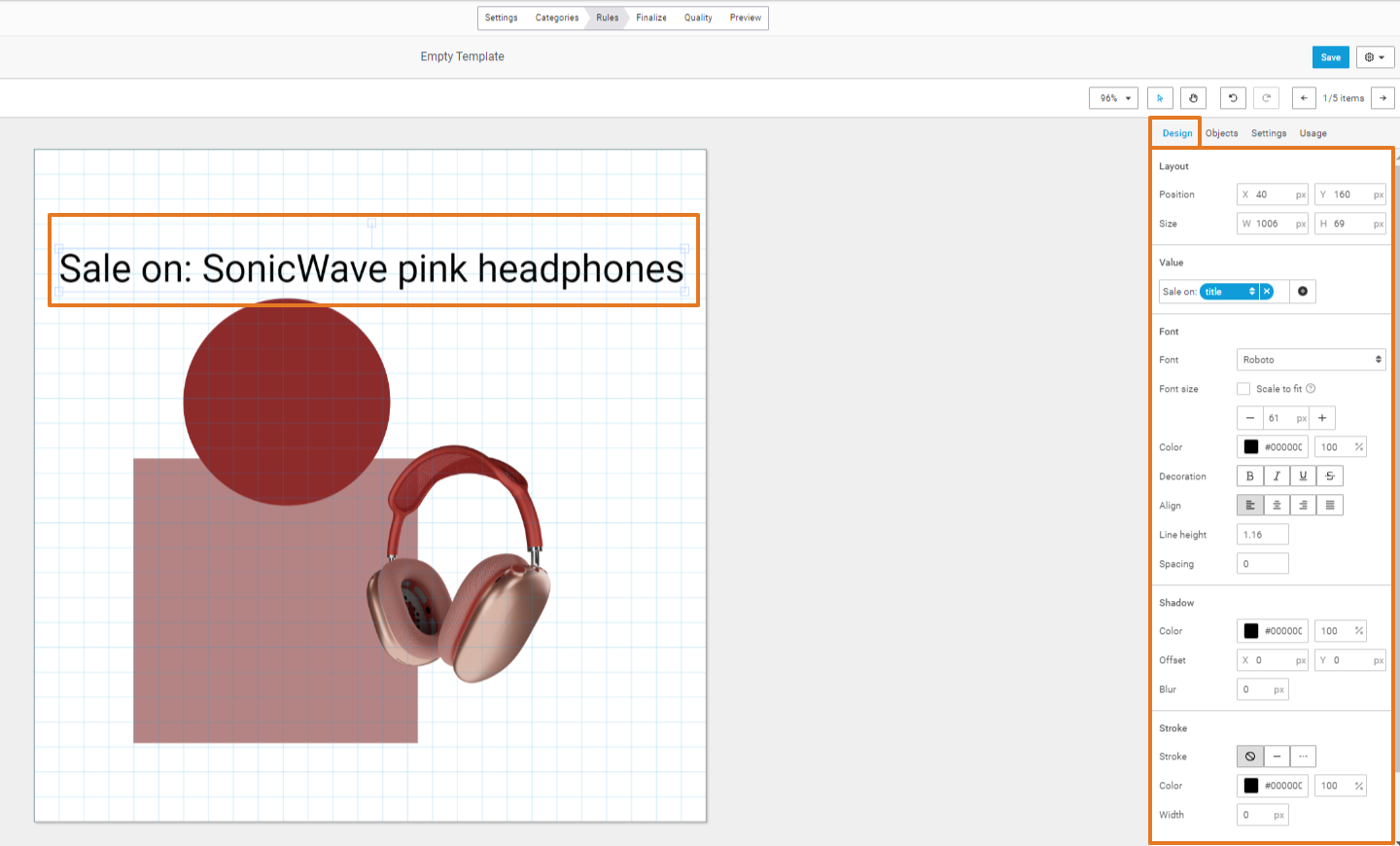Screen dimensions: 1400x846
Task: Click the undo arrow icon
Action: tap(1233, 98)
